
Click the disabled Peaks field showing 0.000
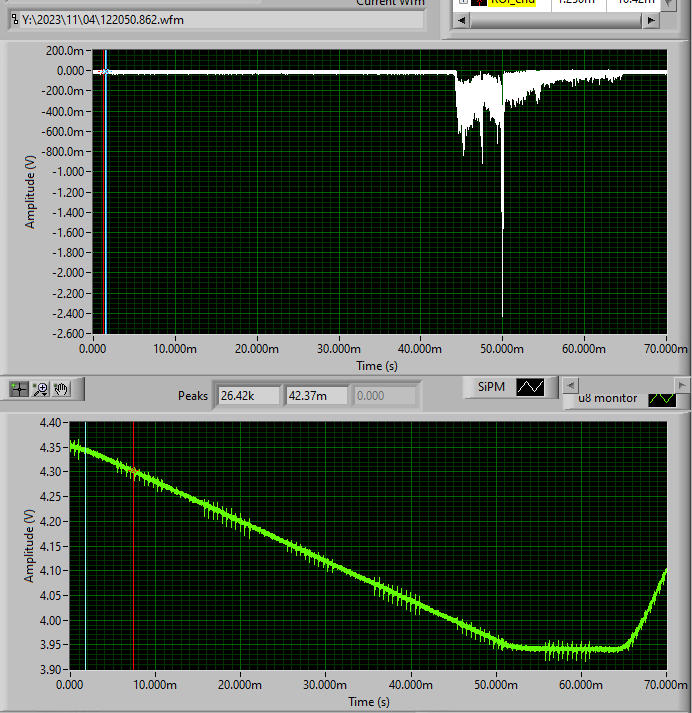click(385, 396)
